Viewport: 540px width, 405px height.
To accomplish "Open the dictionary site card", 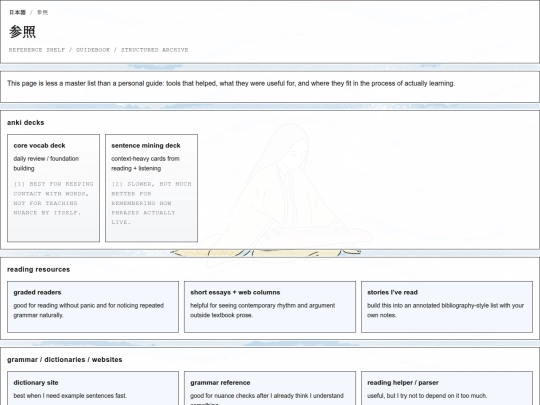I will (93, 388).
